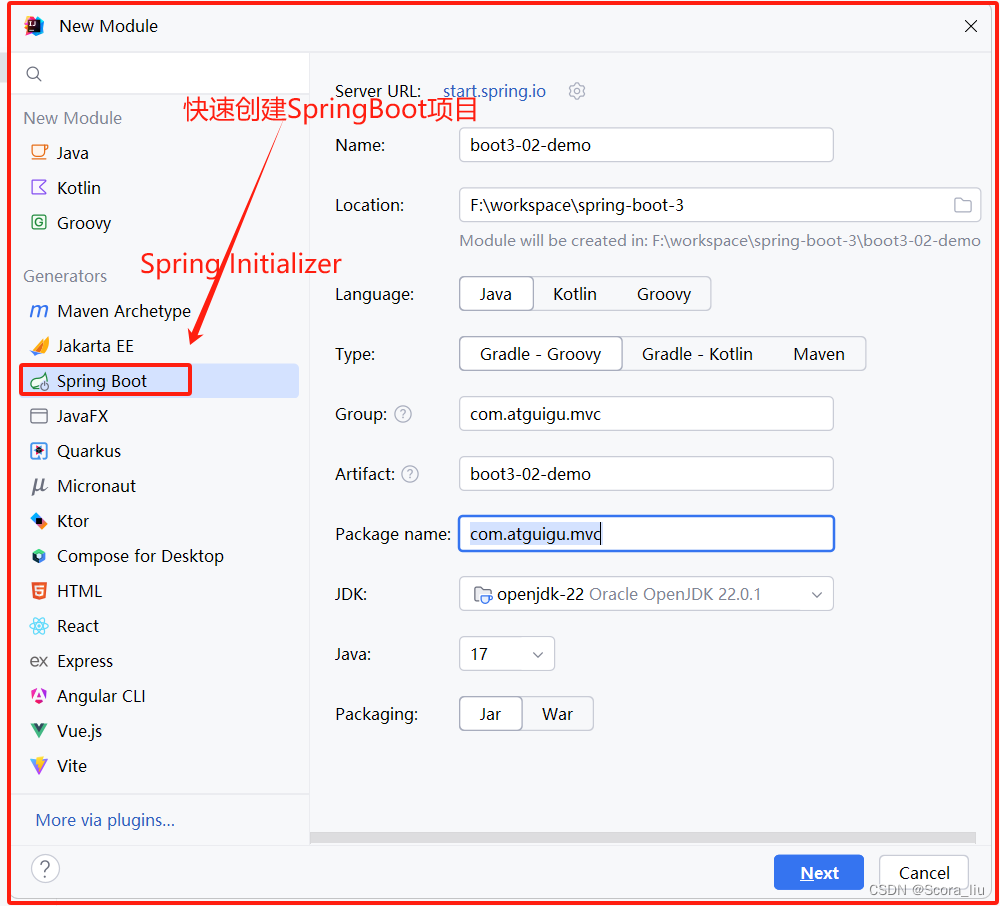Select Maven Archetype generator
This screenshot has width=1000, height=906.
pyautogui.click(x=159, y=311)
